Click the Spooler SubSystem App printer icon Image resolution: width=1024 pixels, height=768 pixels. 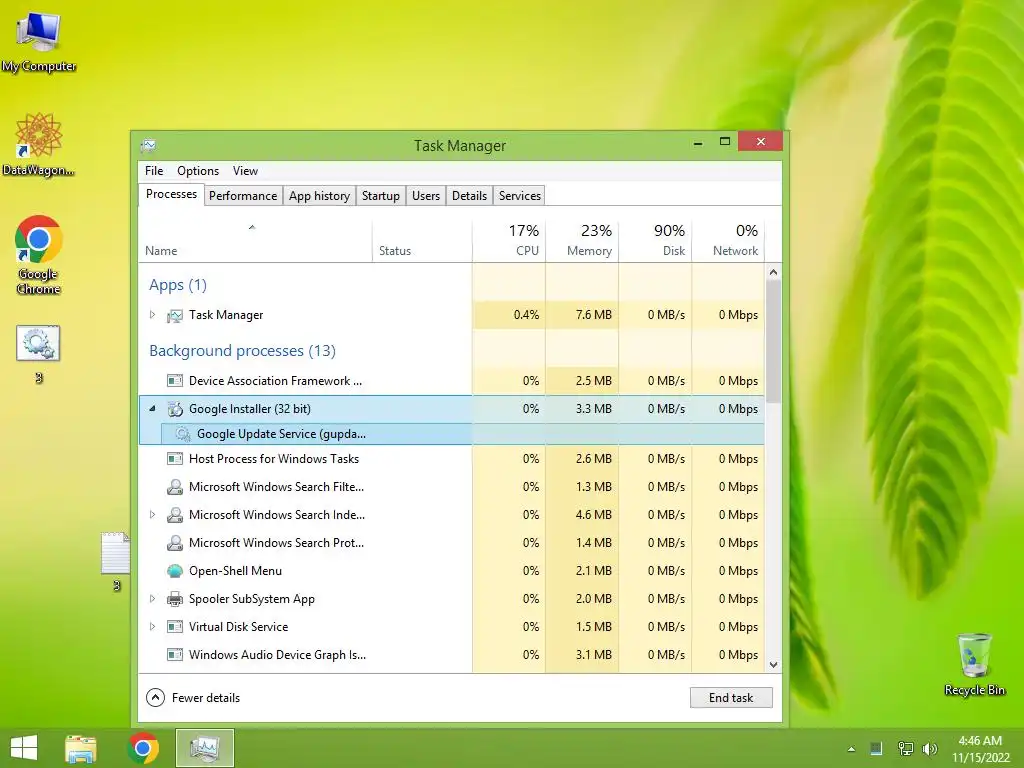tap(174, 599)
